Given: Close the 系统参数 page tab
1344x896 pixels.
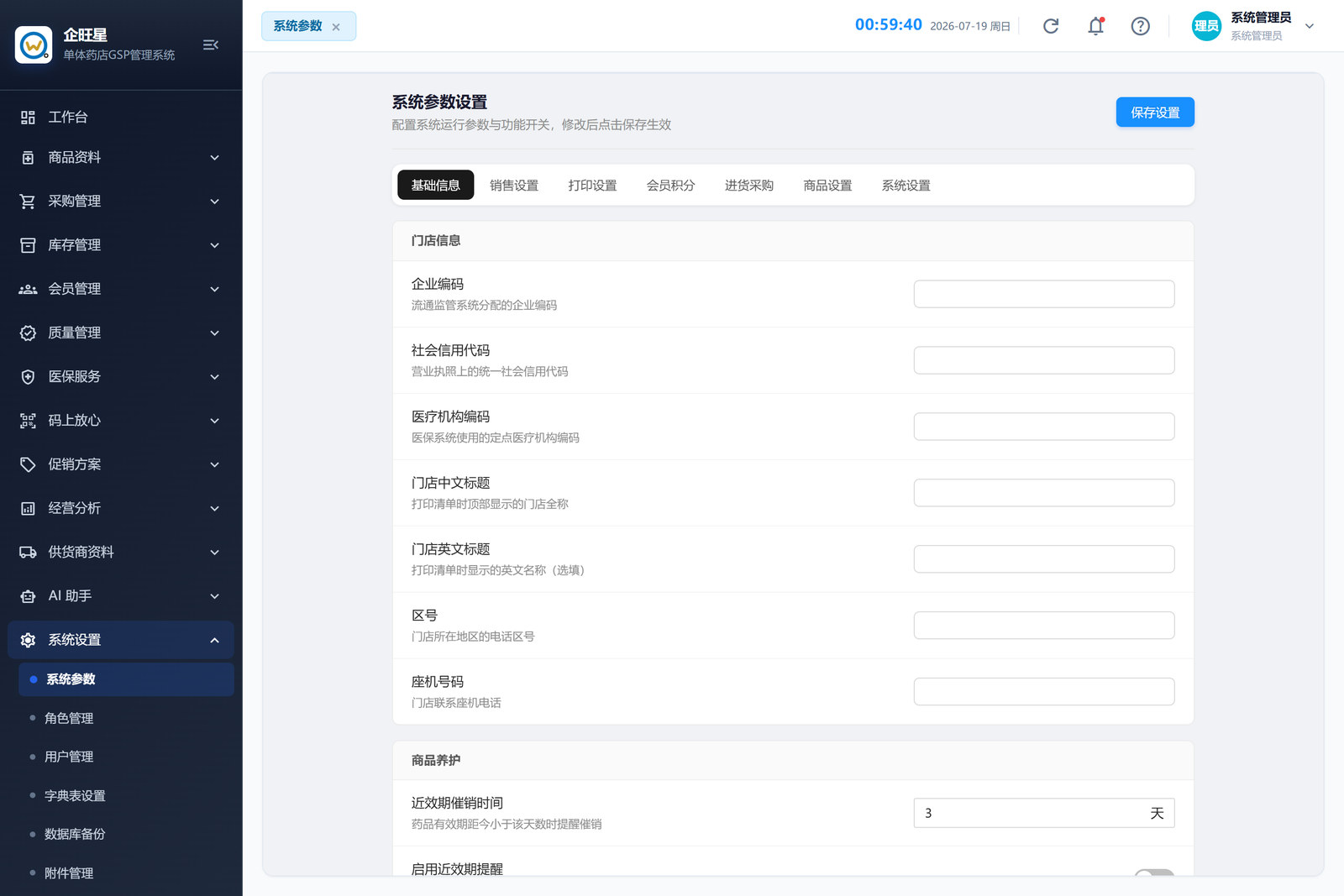Looking at the screenshot, I should (x=336, y=27).
